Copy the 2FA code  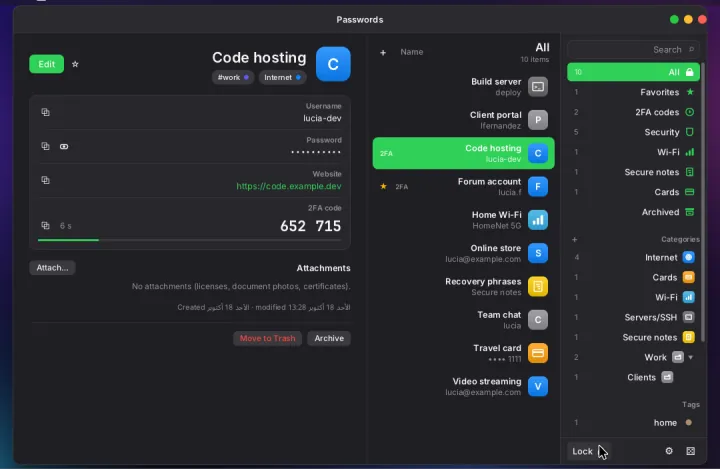point(45,226)
